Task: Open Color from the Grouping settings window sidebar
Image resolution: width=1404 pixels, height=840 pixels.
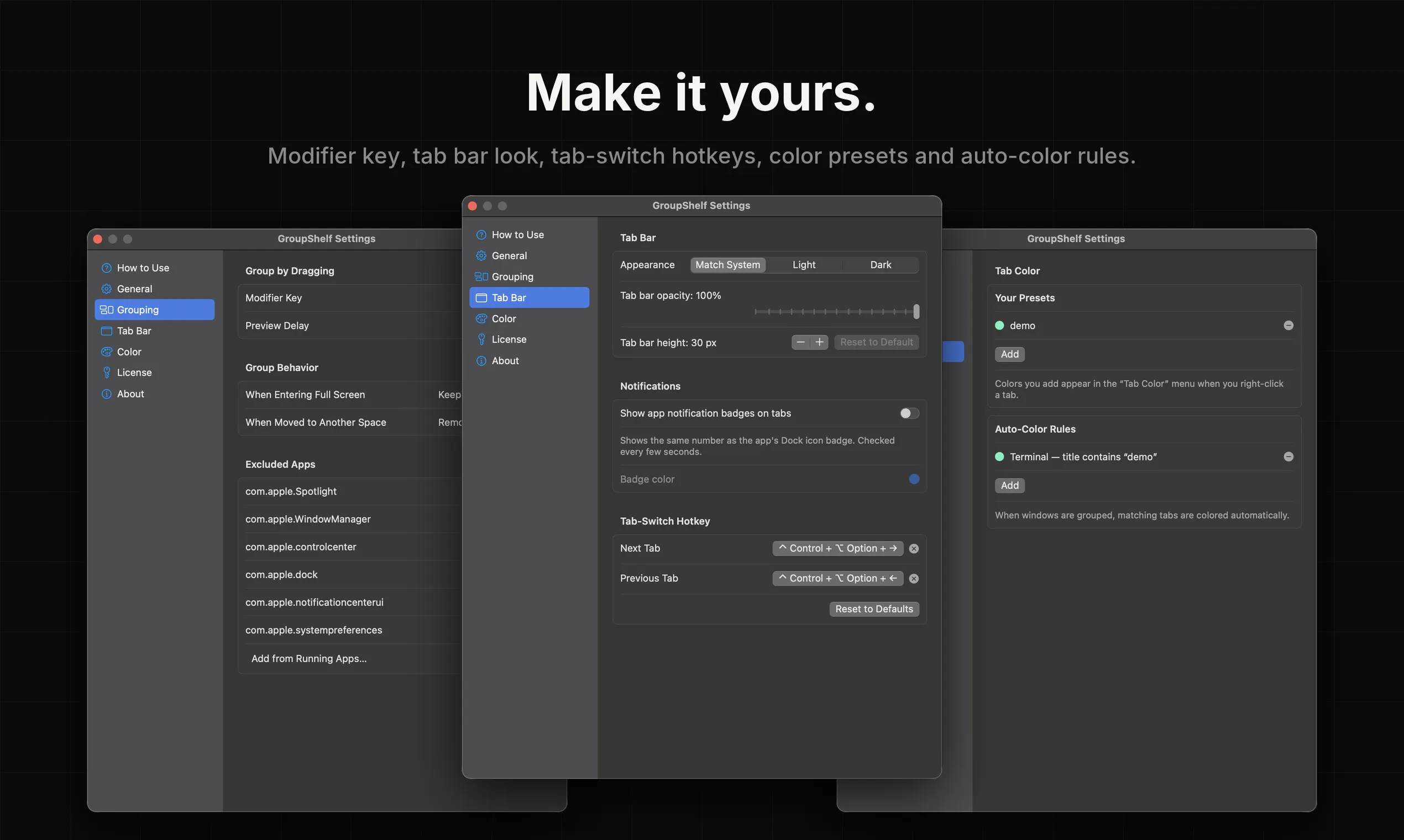Action: pos(154,351)
